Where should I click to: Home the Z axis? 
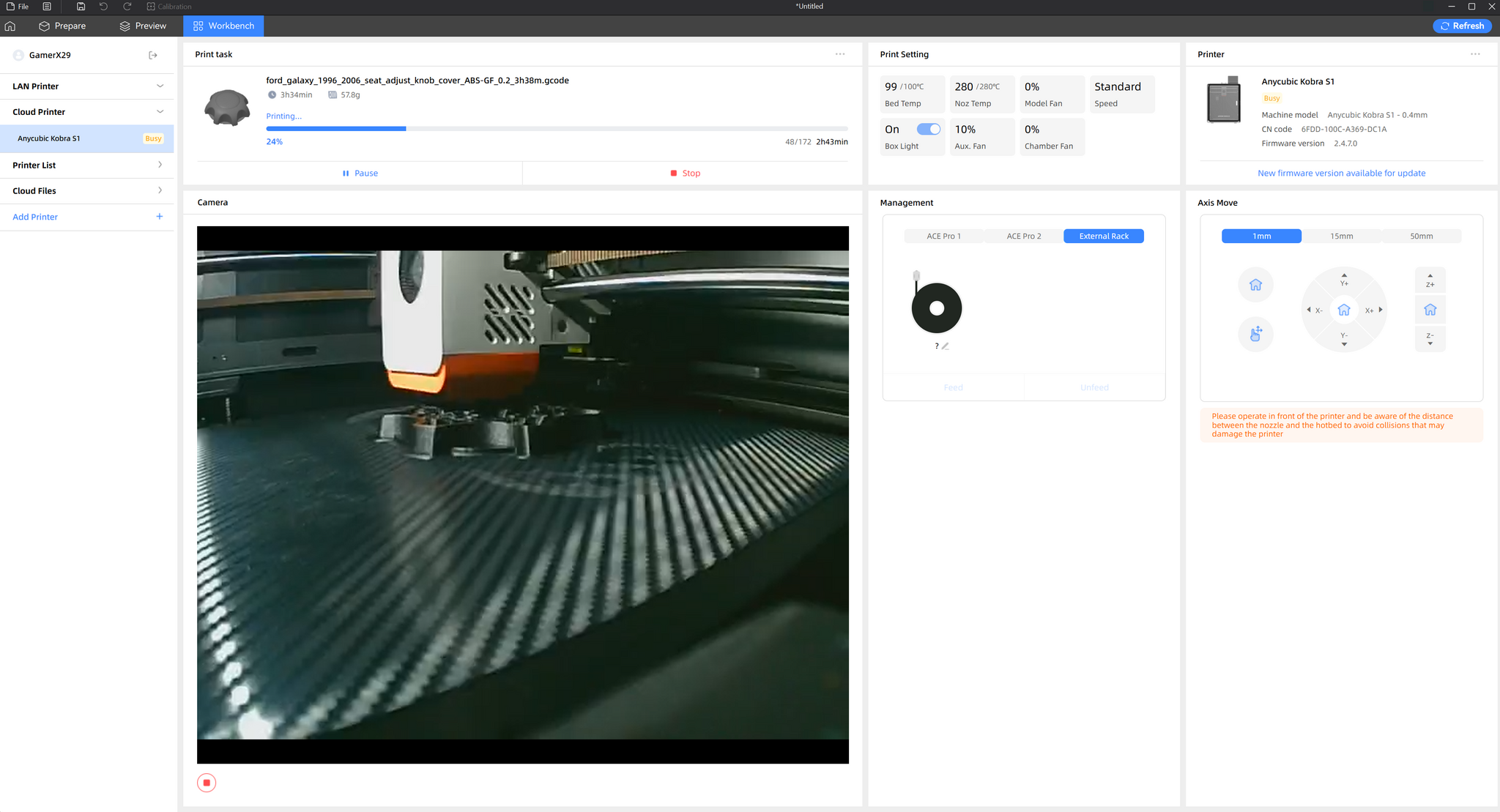pyautogui.click(x=1430, y=310)
